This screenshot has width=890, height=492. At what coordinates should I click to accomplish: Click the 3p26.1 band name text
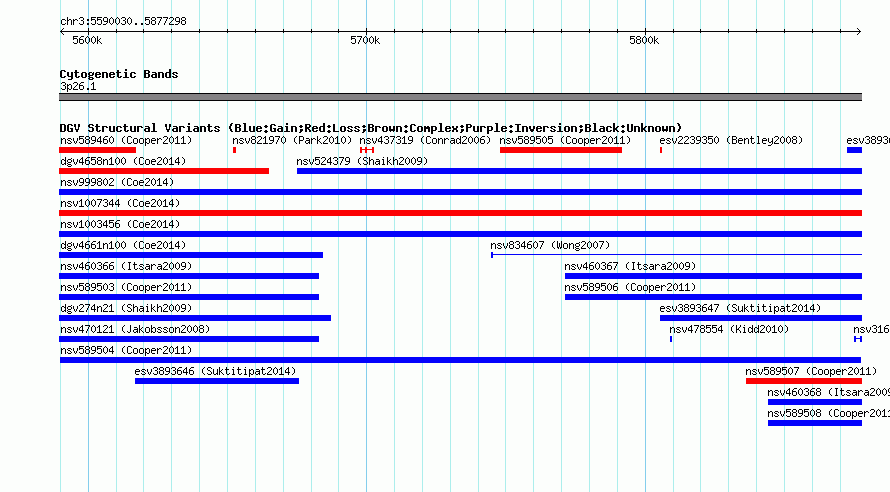(78, 86)
